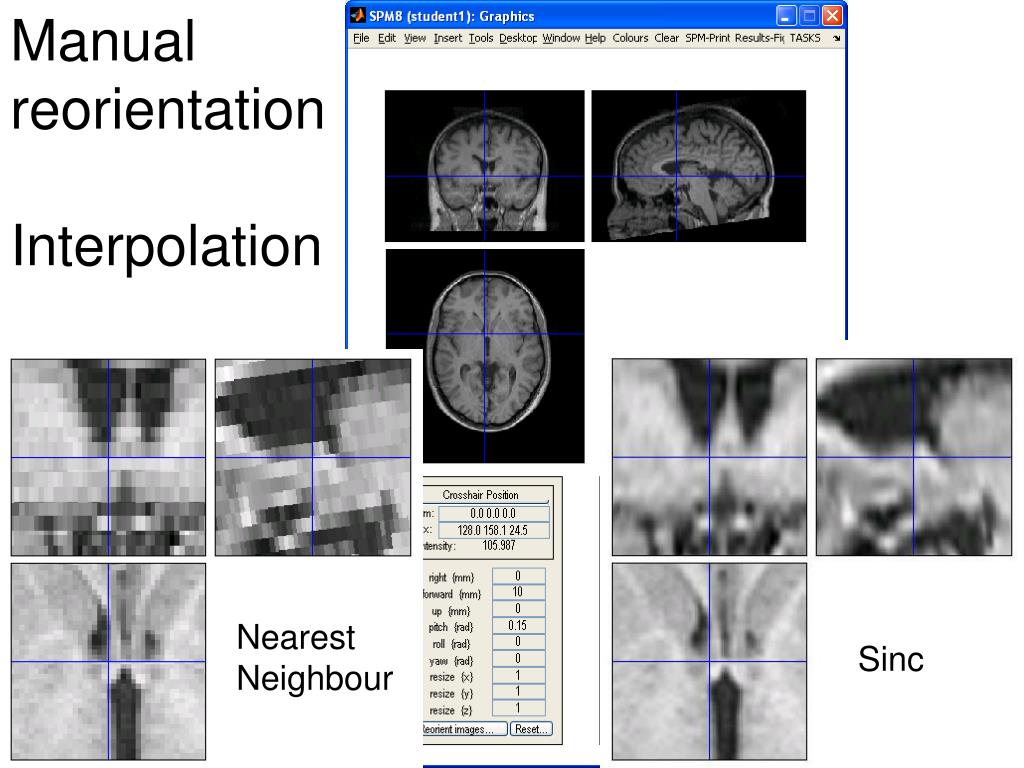The height and width of the screenshot is (768, 1024).
Task: Click the pitch (rad) field showing 0.15
Action: [518, 626]
